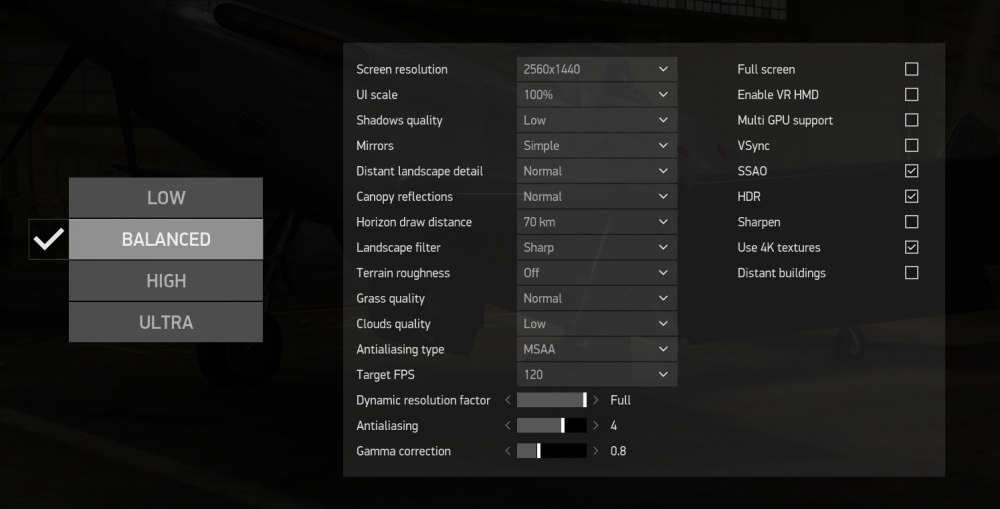Open the Horizon draw distance dropdown

point(597,222)
